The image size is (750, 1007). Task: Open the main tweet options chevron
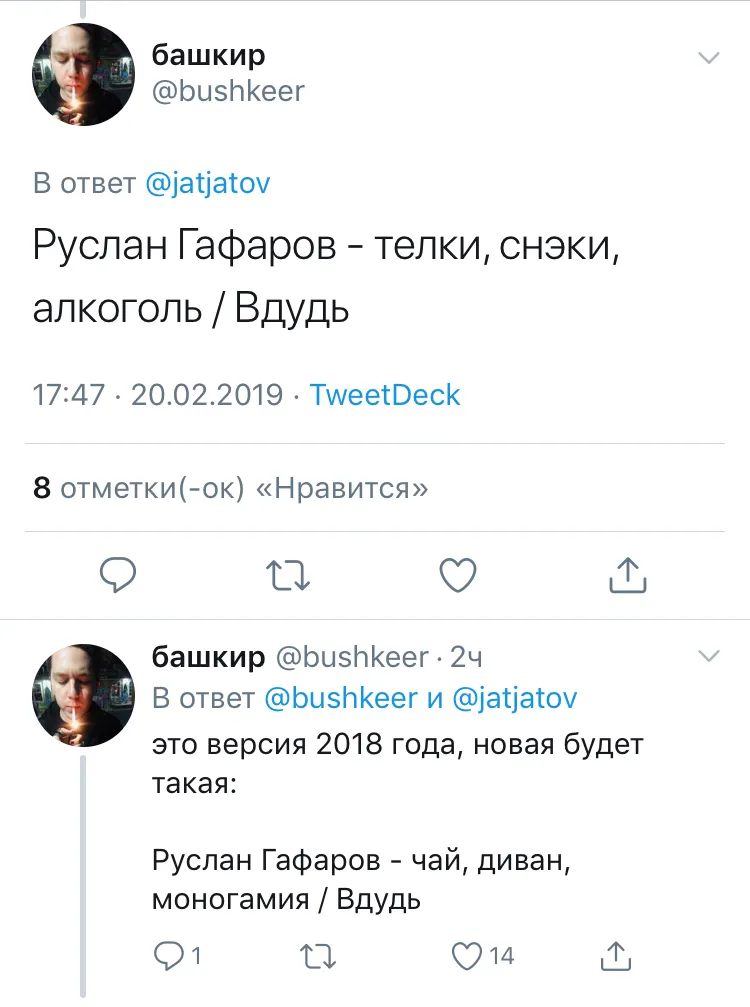click(708, 58)
